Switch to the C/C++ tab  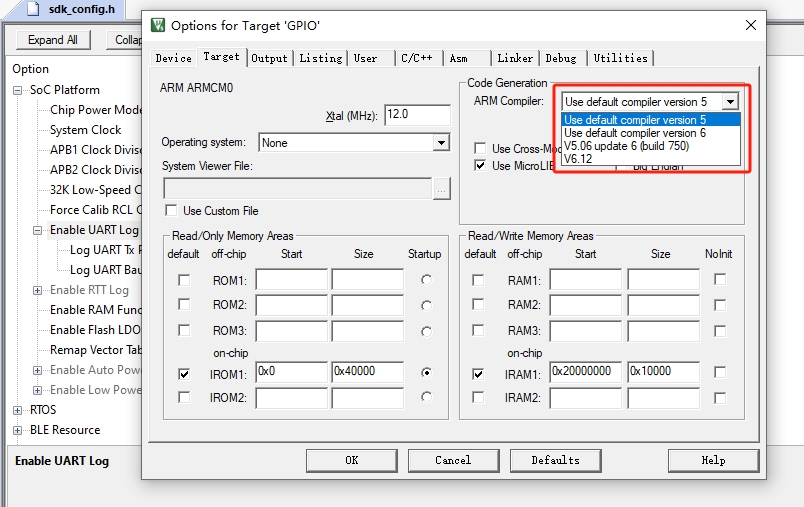coord(417,58)
